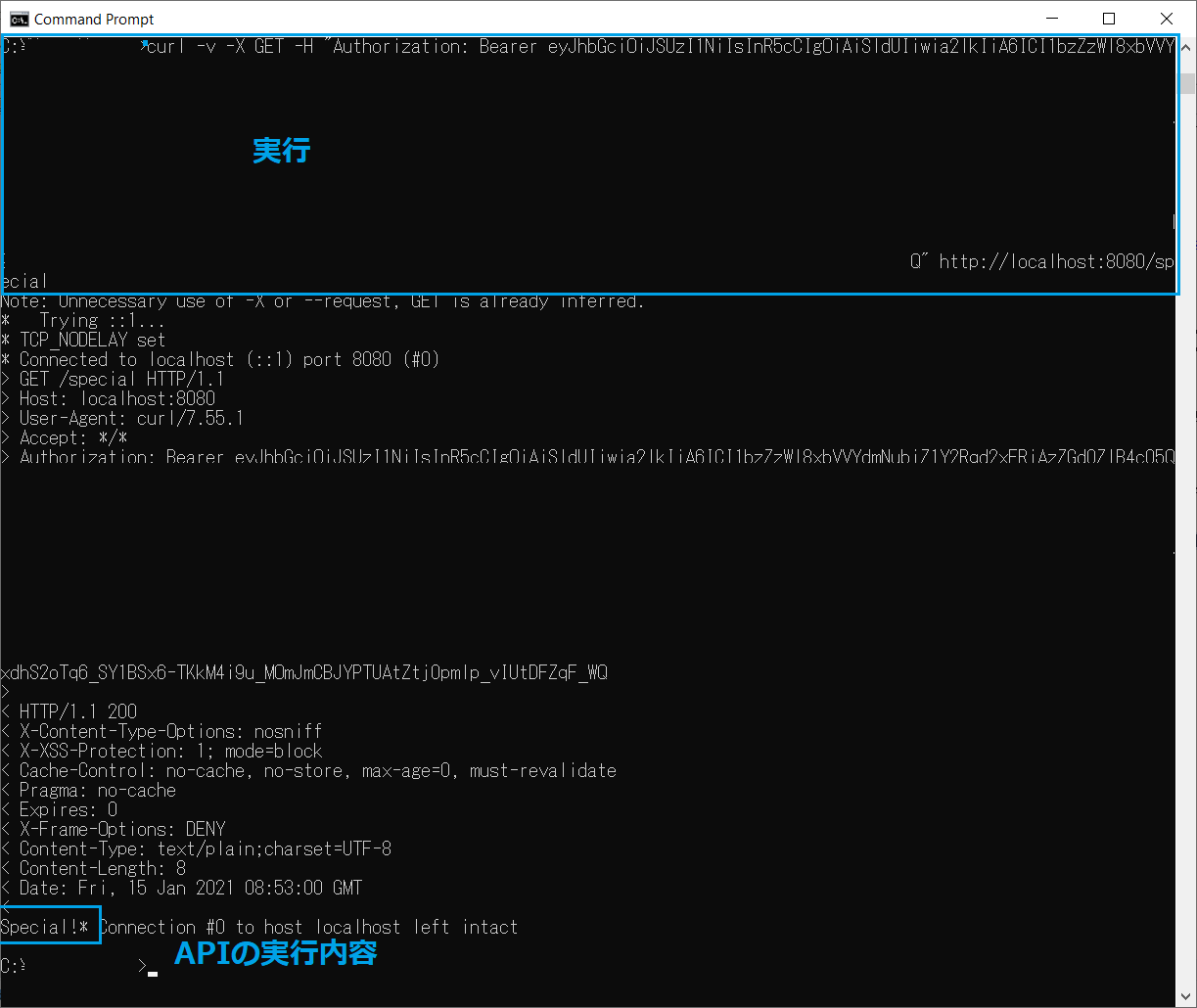Click the 'X-Frame-Options: DENY' header

pos(113,829)
